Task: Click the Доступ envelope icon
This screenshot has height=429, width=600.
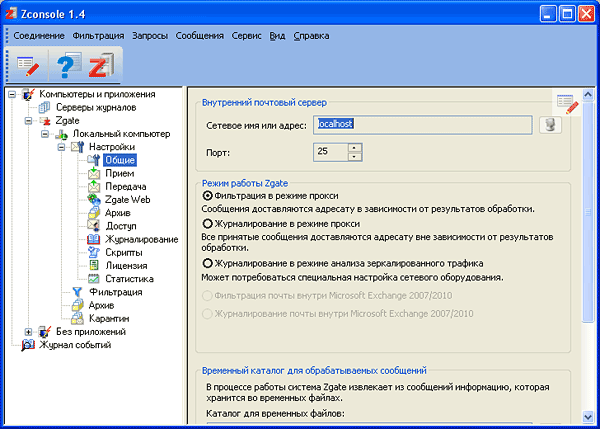Action: point(94,226)
